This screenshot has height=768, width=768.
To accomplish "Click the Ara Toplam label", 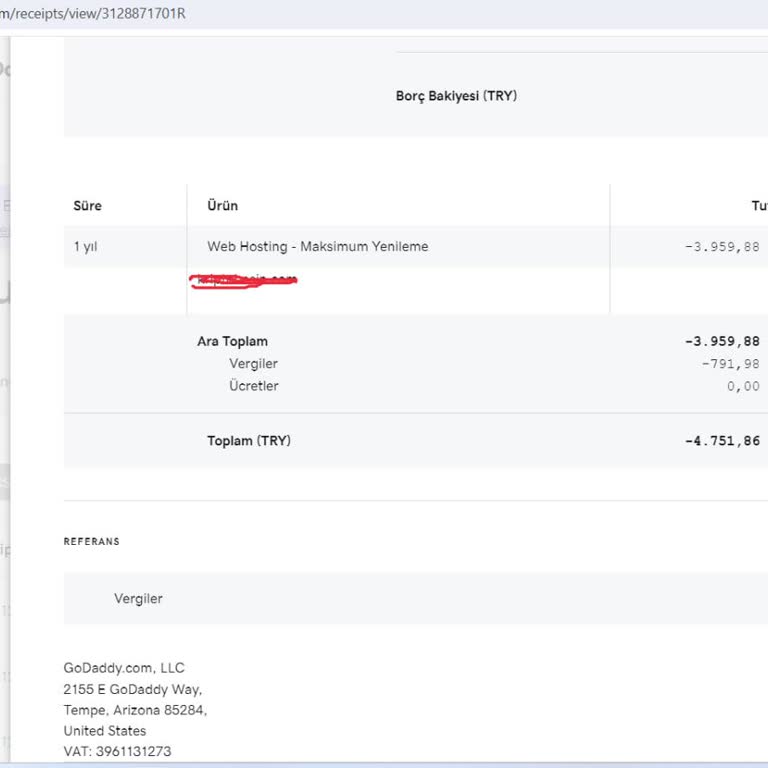I will point(232,341).
